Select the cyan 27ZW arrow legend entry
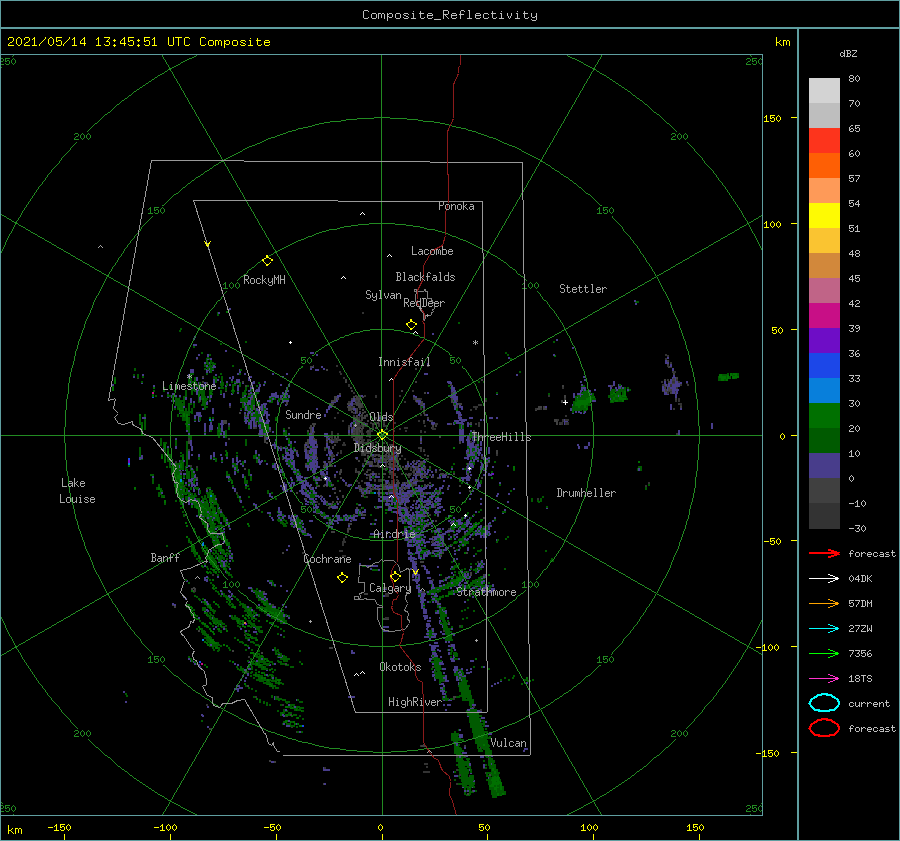This screenshot has width=900, height=841. tap(824, 629)
